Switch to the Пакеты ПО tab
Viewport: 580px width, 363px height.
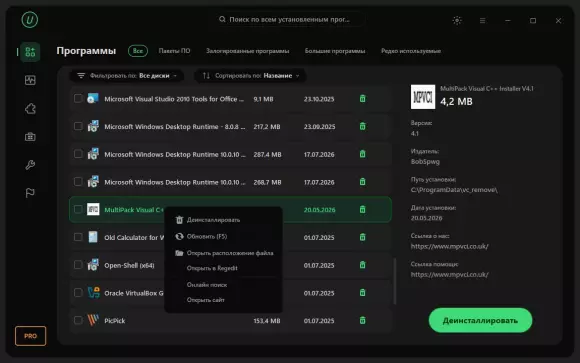[x=174, y=51]
